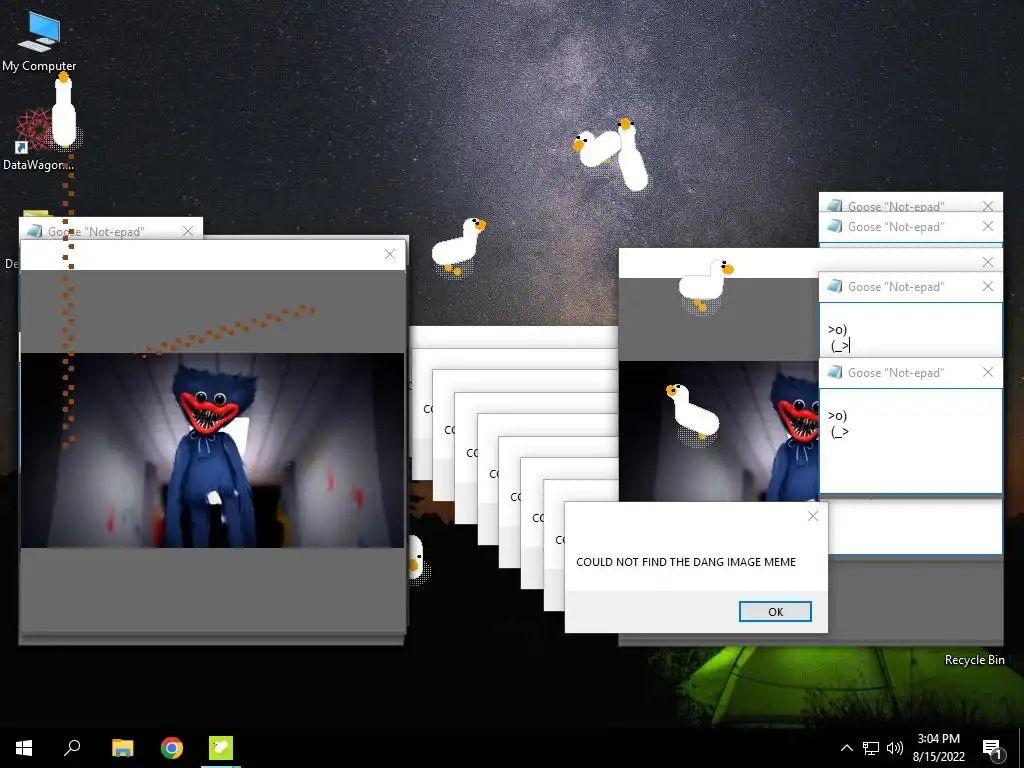Expand the hidden system tray icons chevron
The image size is (1024, 768).
coord(846,748)
